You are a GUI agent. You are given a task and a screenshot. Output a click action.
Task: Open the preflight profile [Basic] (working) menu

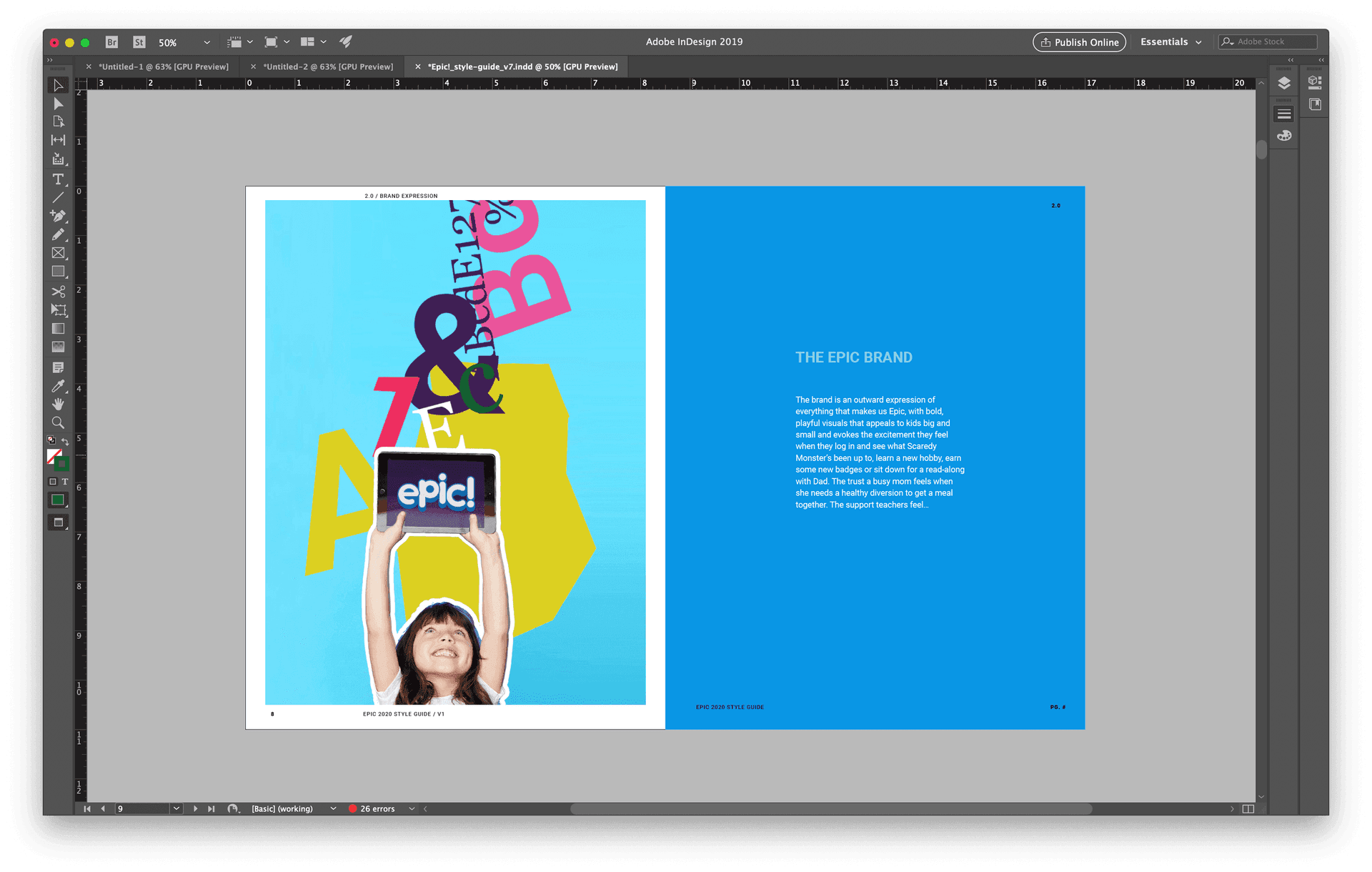332,808
